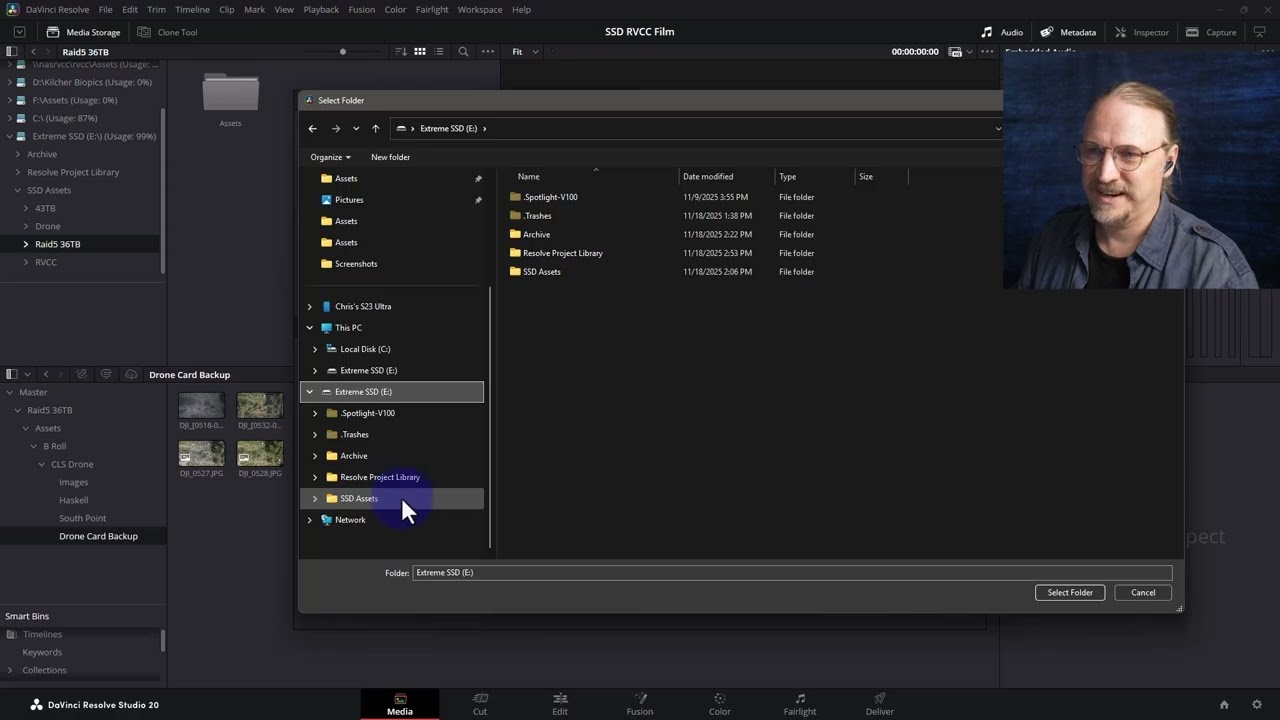1280x720 pixels.
Task: Open the Organize dropdown menu
Action: point(330,157)
